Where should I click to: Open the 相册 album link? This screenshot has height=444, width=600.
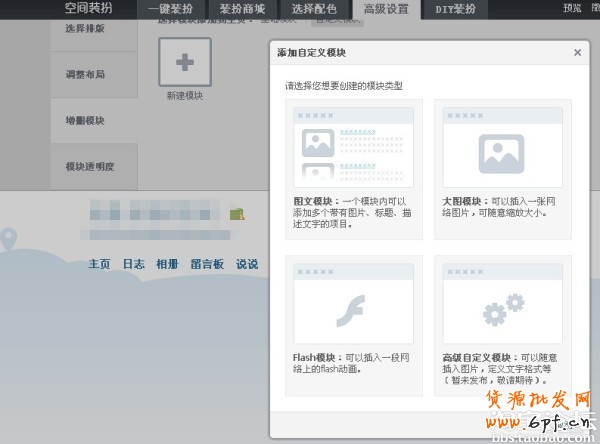pos(167,264)
